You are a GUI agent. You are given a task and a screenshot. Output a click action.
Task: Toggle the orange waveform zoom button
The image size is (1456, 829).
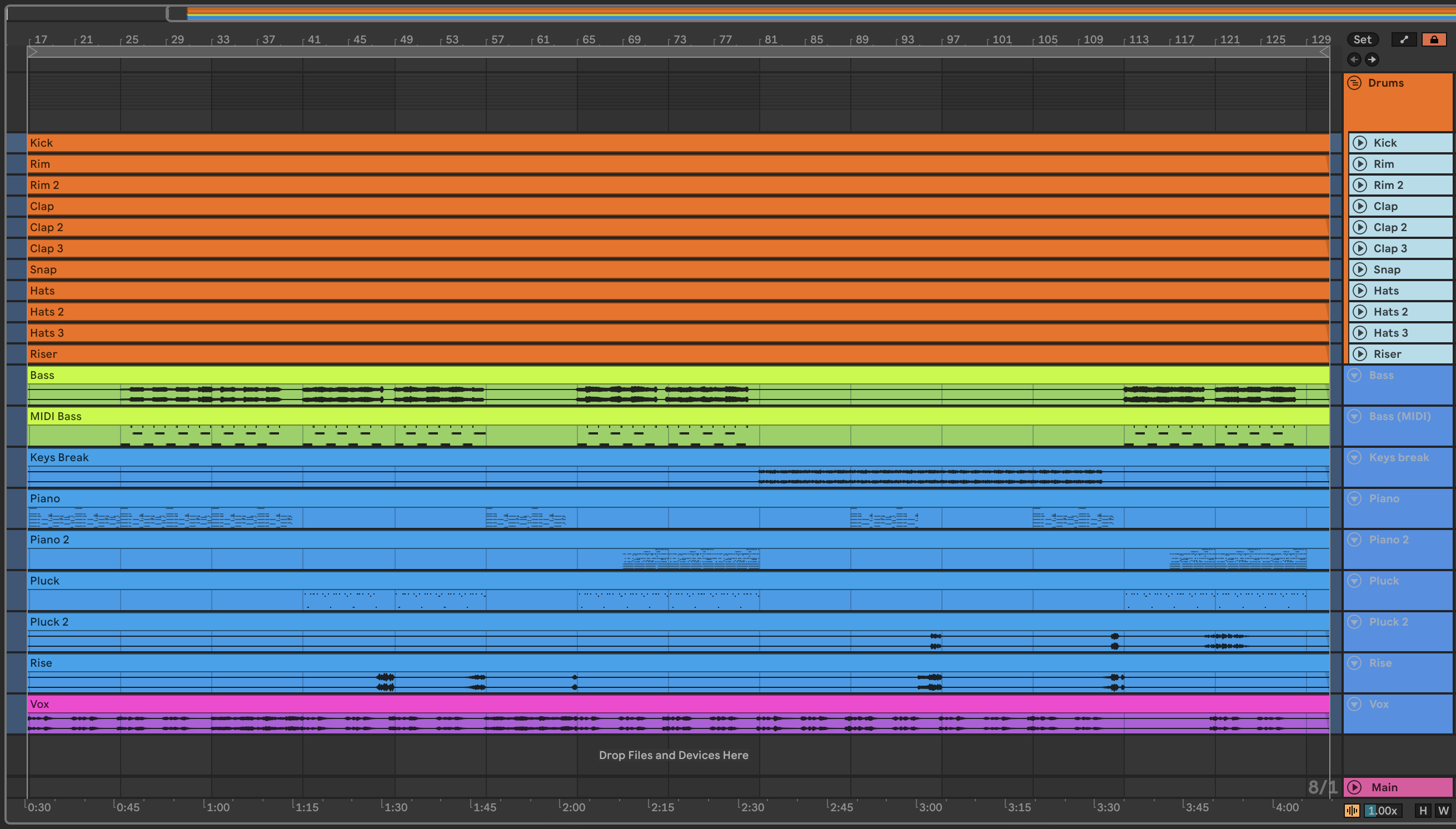click(1352, 811)
